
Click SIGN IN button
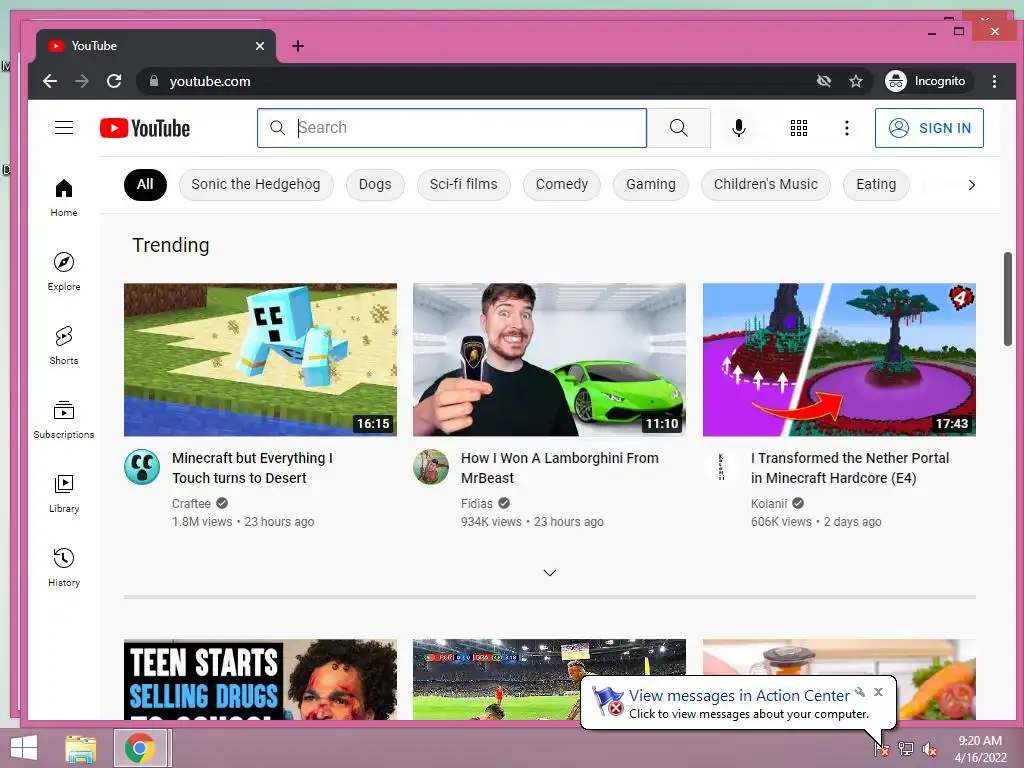[x=929, y=128]
